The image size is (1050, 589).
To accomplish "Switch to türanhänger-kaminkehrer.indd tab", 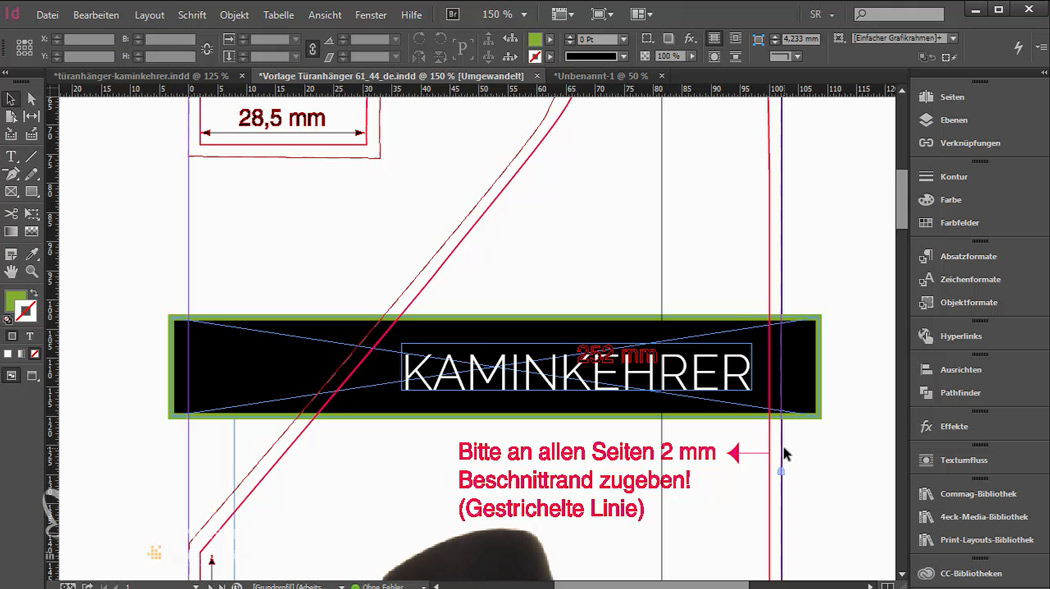I will pyautogui.click(x=141, y=76).
